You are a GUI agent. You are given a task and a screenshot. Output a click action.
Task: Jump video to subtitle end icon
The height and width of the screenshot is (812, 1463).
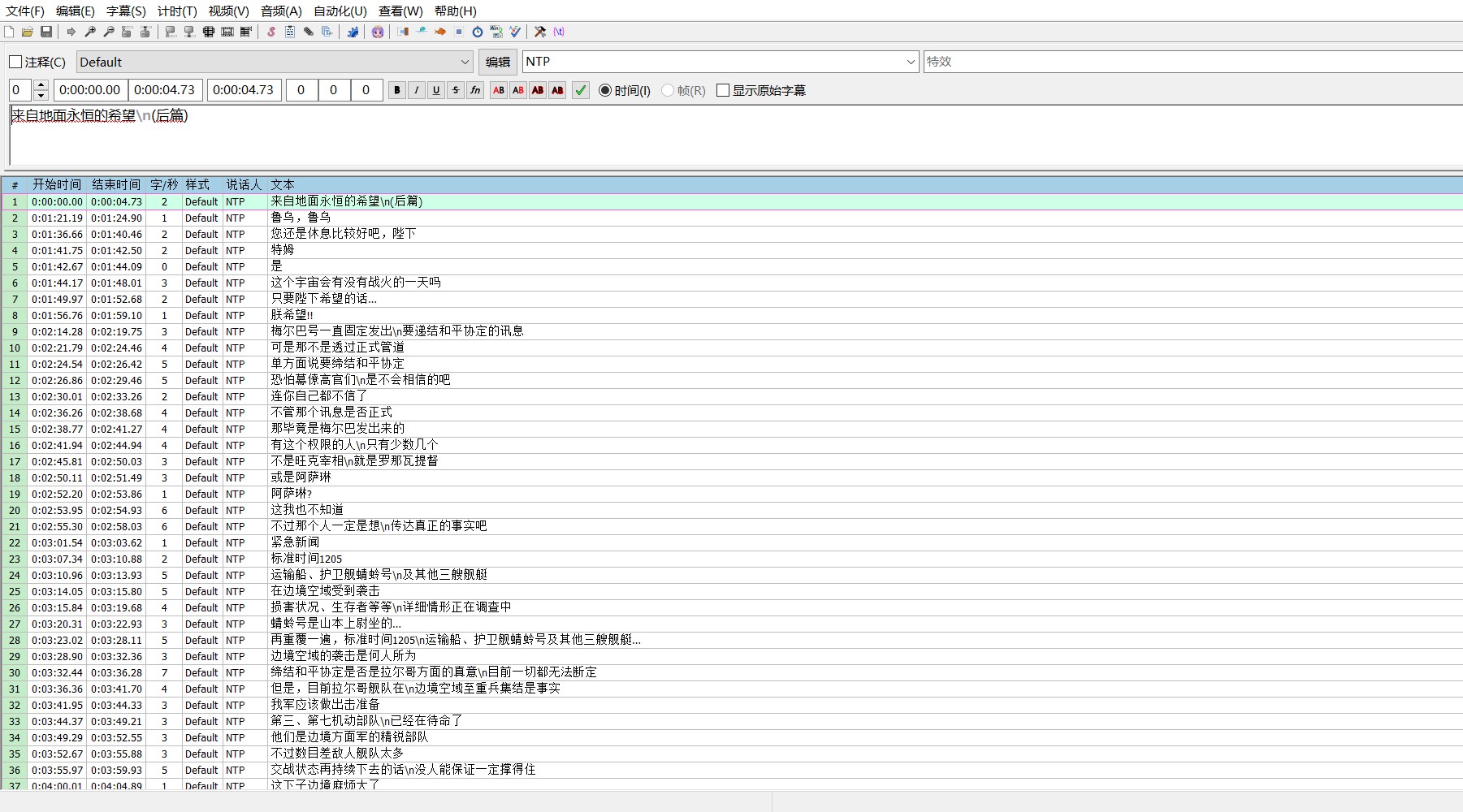[145, 32]
